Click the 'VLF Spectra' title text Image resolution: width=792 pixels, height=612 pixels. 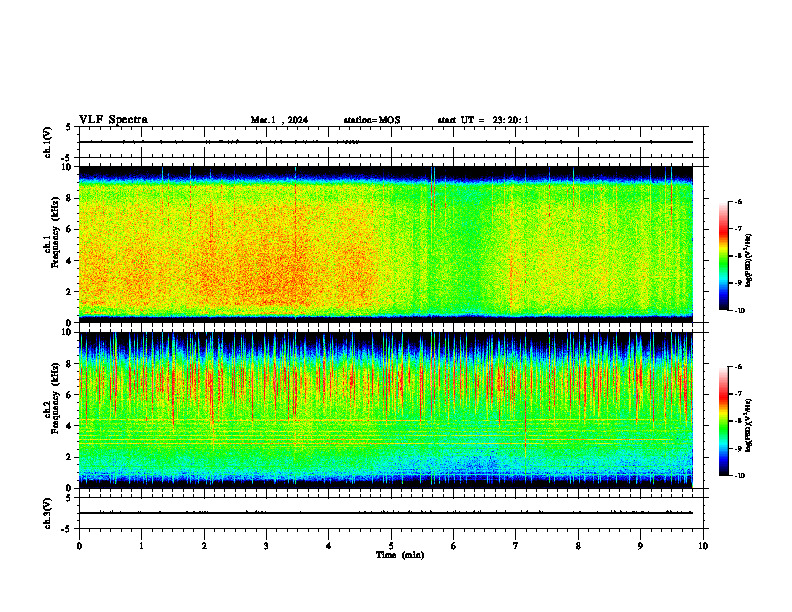tap(113, 120)
